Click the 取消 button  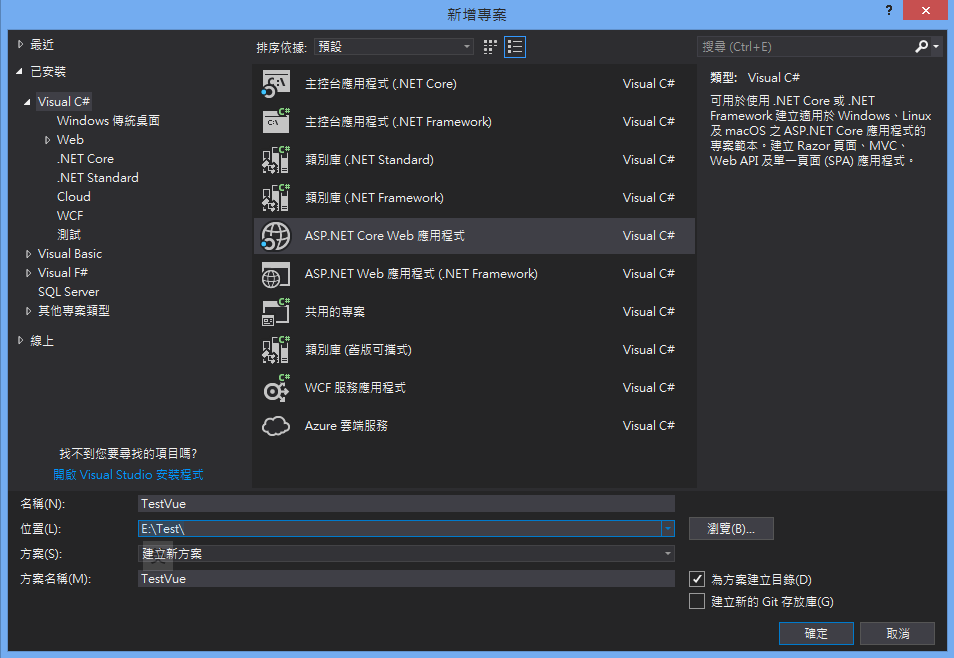[x=897, y=633]
